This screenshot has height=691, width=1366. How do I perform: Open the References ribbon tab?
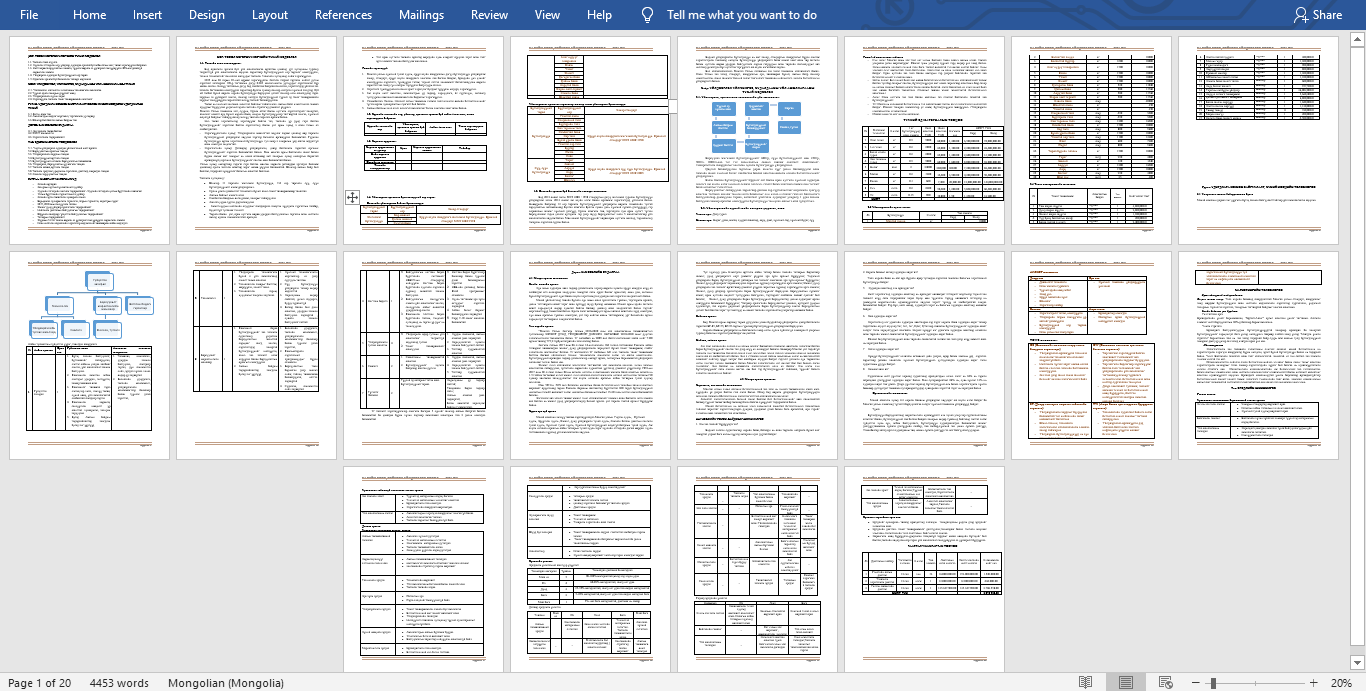[x=343, y=15]
